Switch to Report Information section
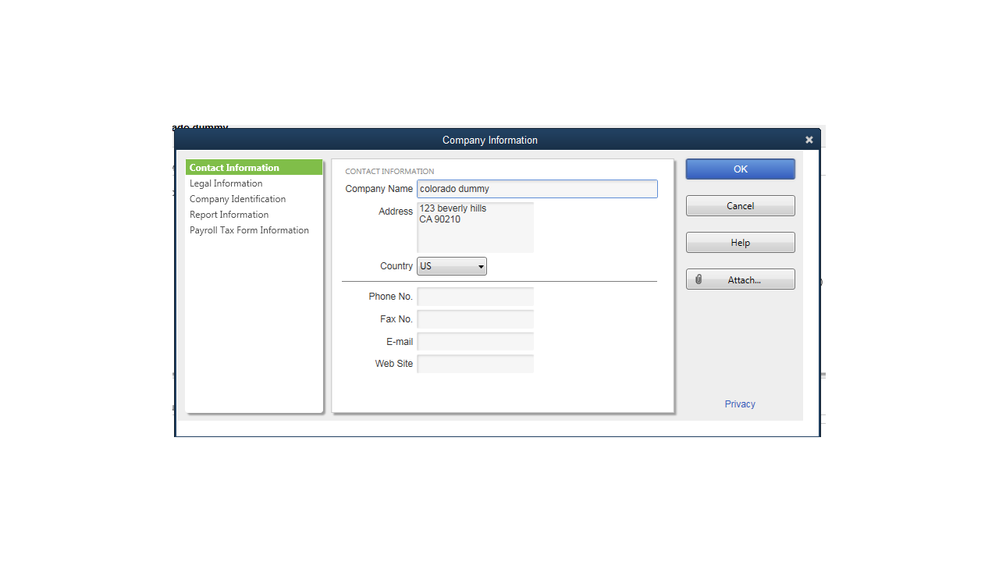 pos(229,215)
